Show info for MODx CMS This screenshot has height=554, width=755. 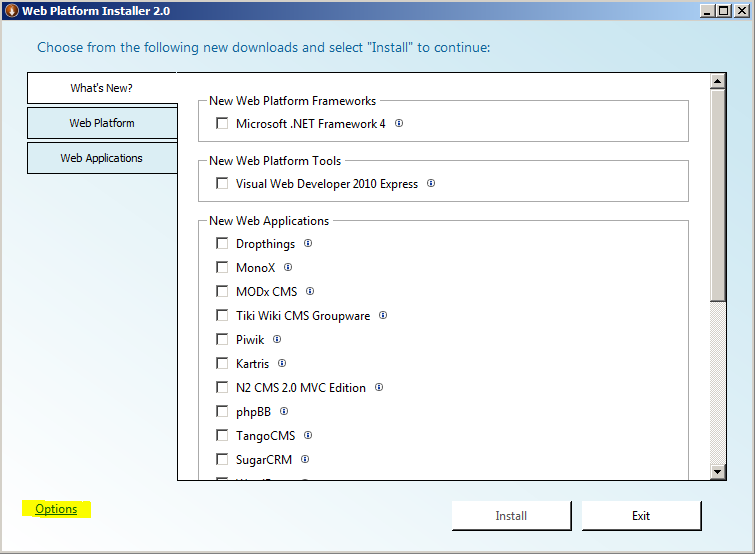click(x=310, y=291)
